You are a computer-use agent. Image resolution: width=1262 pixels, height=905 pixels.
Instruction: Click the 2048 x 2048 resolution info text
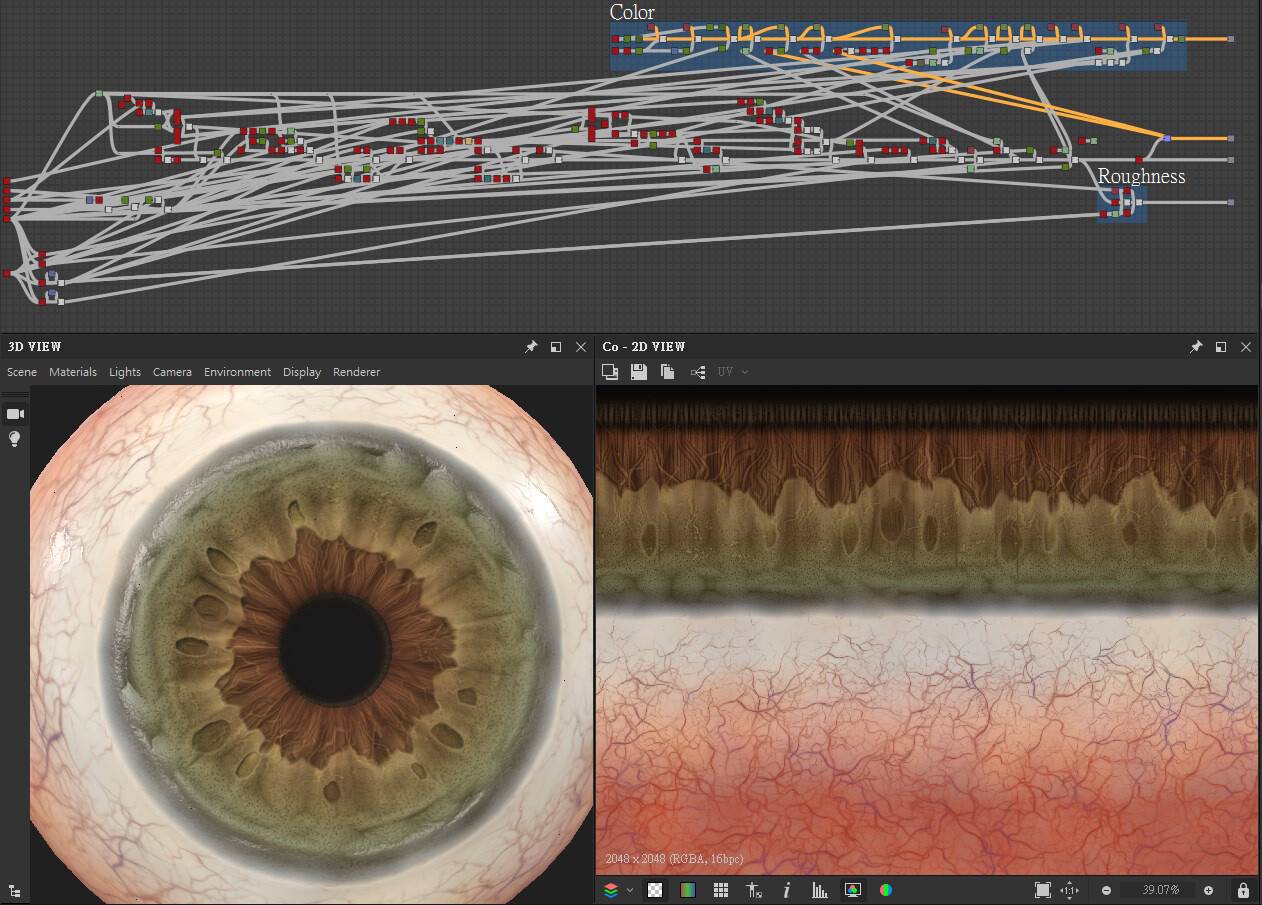(674, 859)
